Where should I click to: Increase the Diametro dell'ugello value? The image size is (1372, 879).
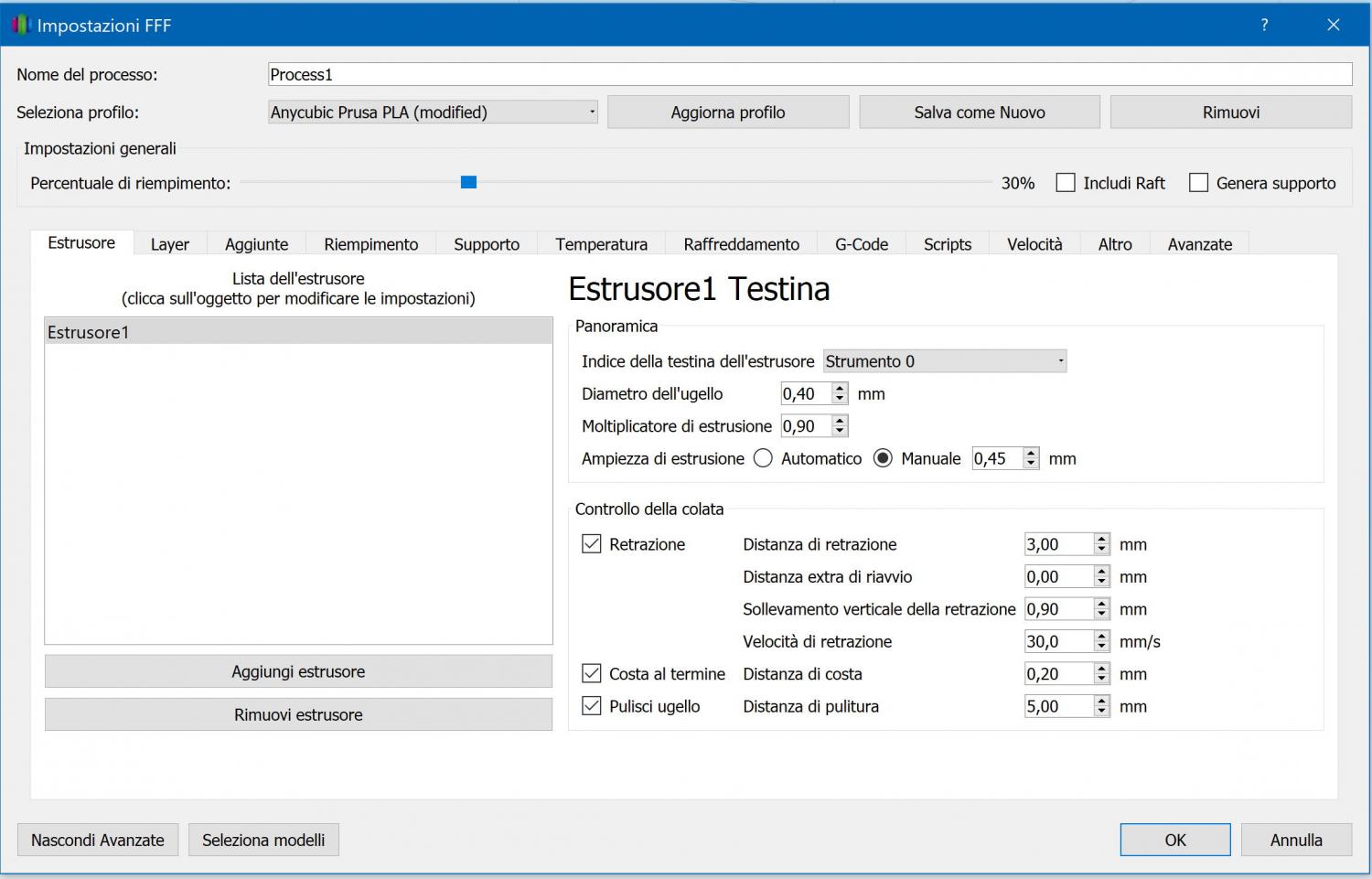click(x=840, y=389)
